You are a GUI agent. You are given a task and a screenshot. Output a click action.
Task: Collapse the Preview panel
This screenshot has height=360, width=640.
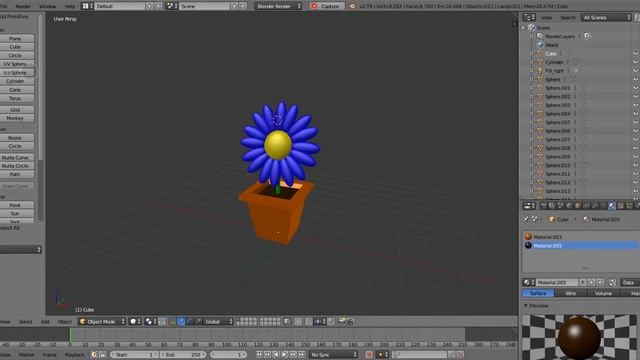click(x=526, y=305)
